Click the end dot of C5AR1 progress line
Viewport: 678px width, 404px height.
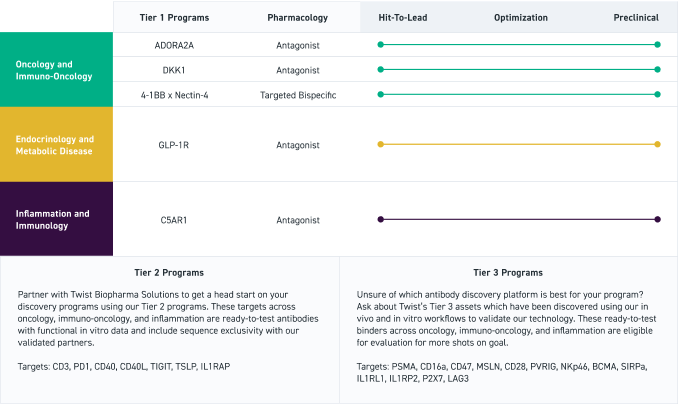[657, 219]
